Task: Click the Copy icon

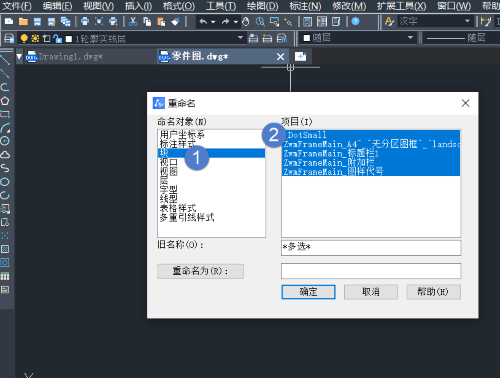Action: tap(147, 22)
